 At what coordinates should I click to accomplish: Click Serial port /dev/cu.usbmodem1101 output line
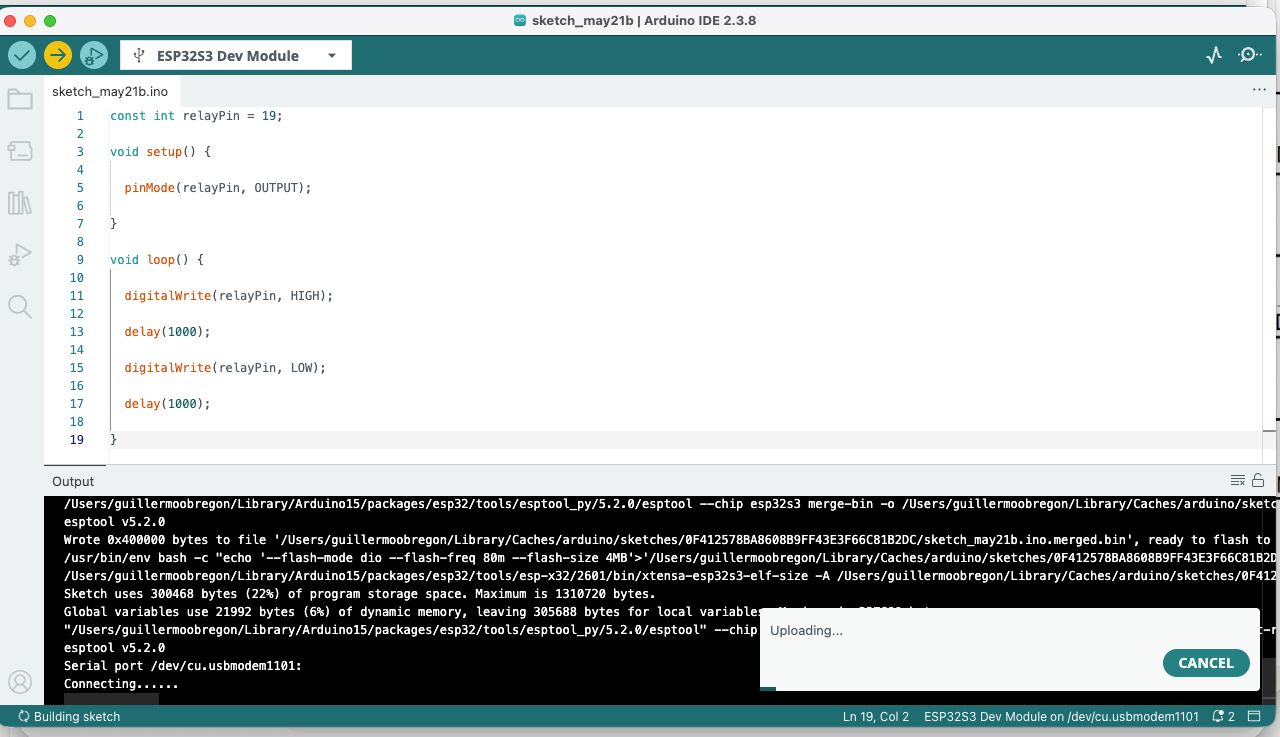point(182,666)
